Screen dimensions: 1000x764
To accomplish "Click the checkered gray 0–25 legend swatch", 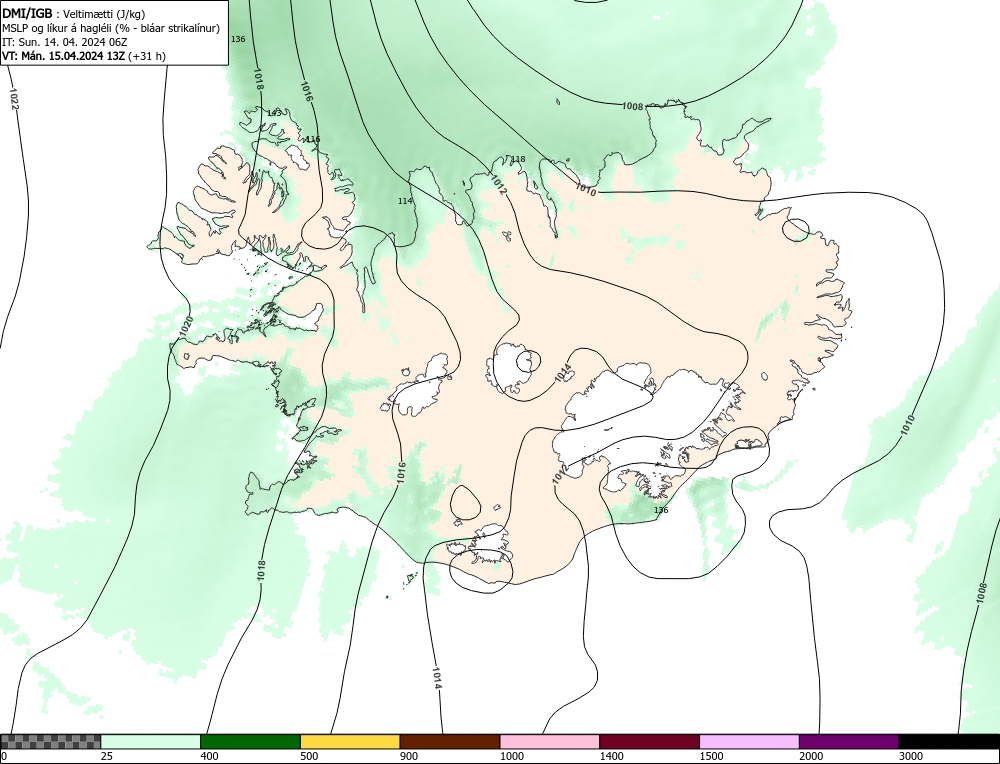I will 50,741.
